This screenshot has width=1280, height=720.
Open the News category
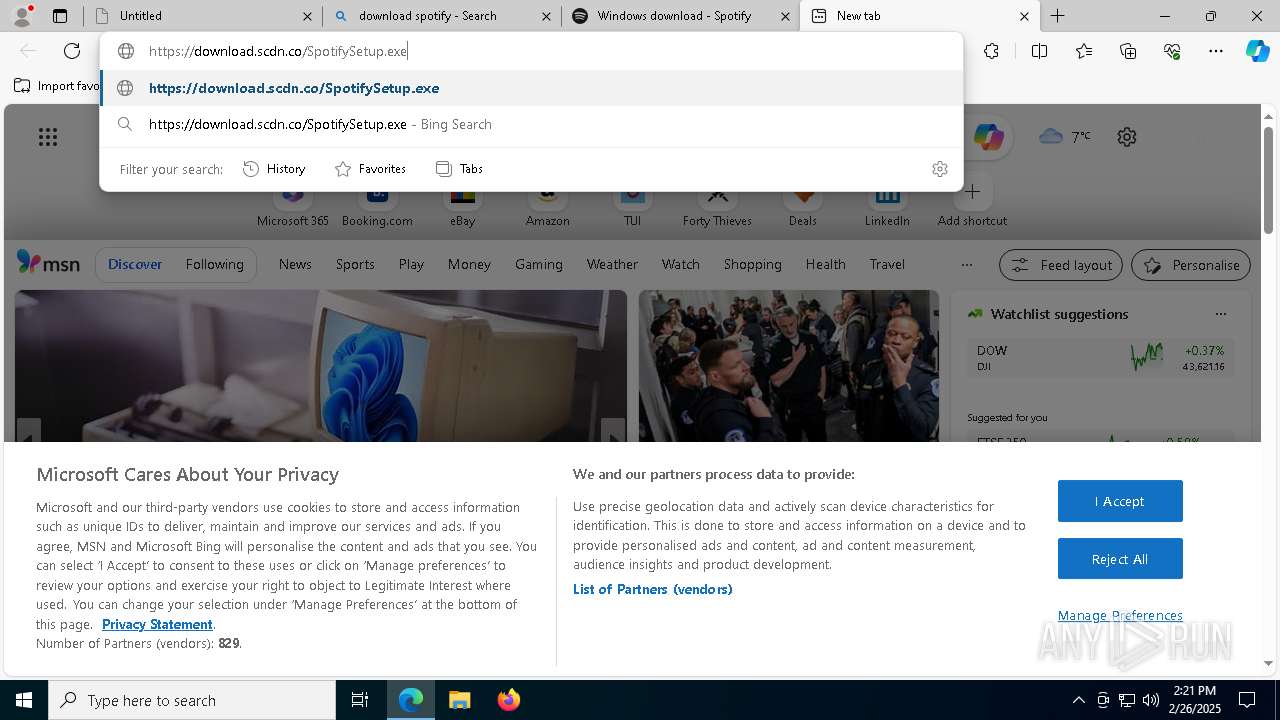(x=295, y=264)
